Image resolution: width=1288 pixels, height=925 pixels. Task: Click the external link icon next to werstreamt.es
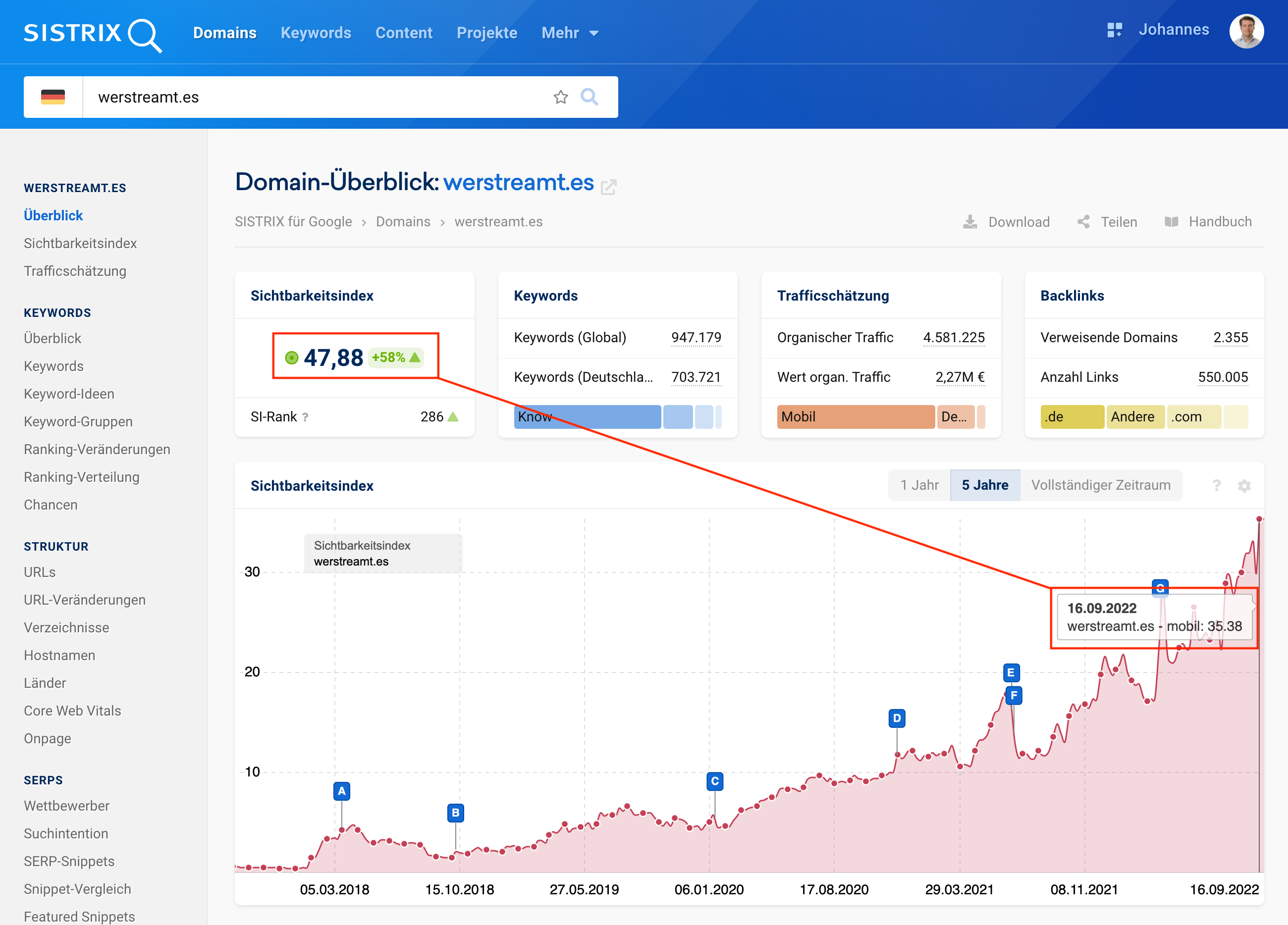tap(608, 187)
